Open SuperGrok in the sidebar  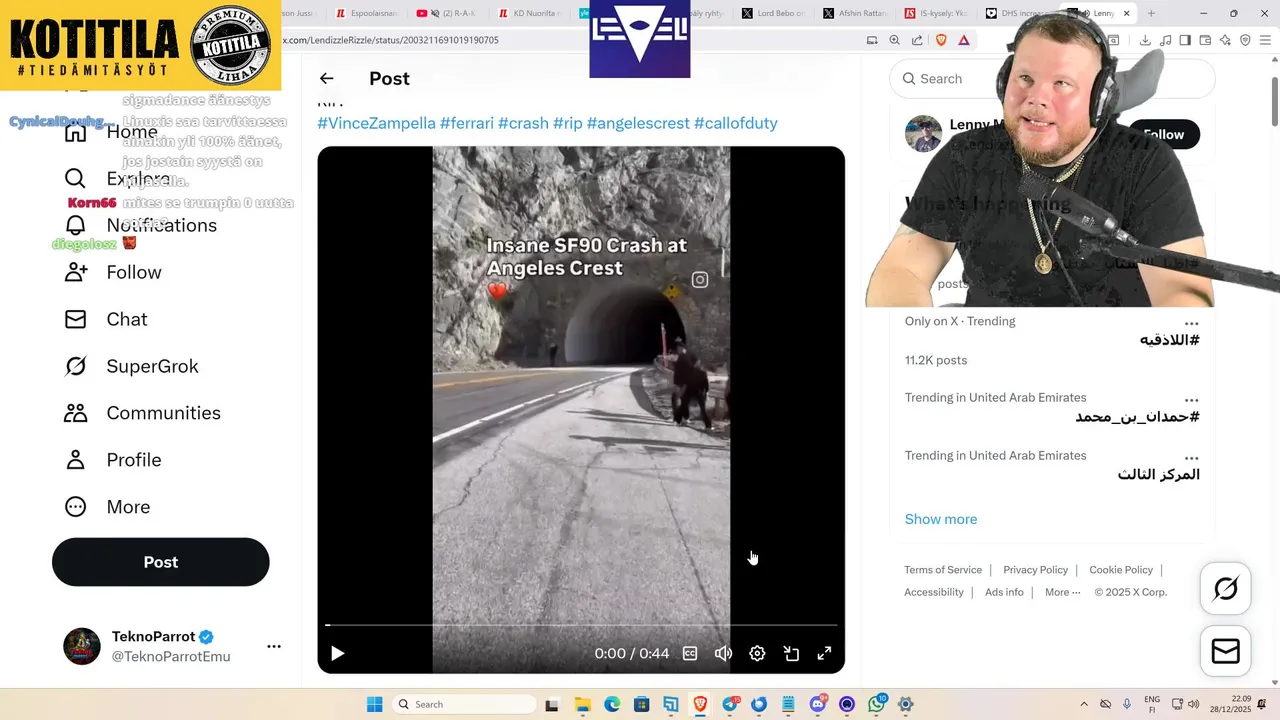(x=131, y=366)
